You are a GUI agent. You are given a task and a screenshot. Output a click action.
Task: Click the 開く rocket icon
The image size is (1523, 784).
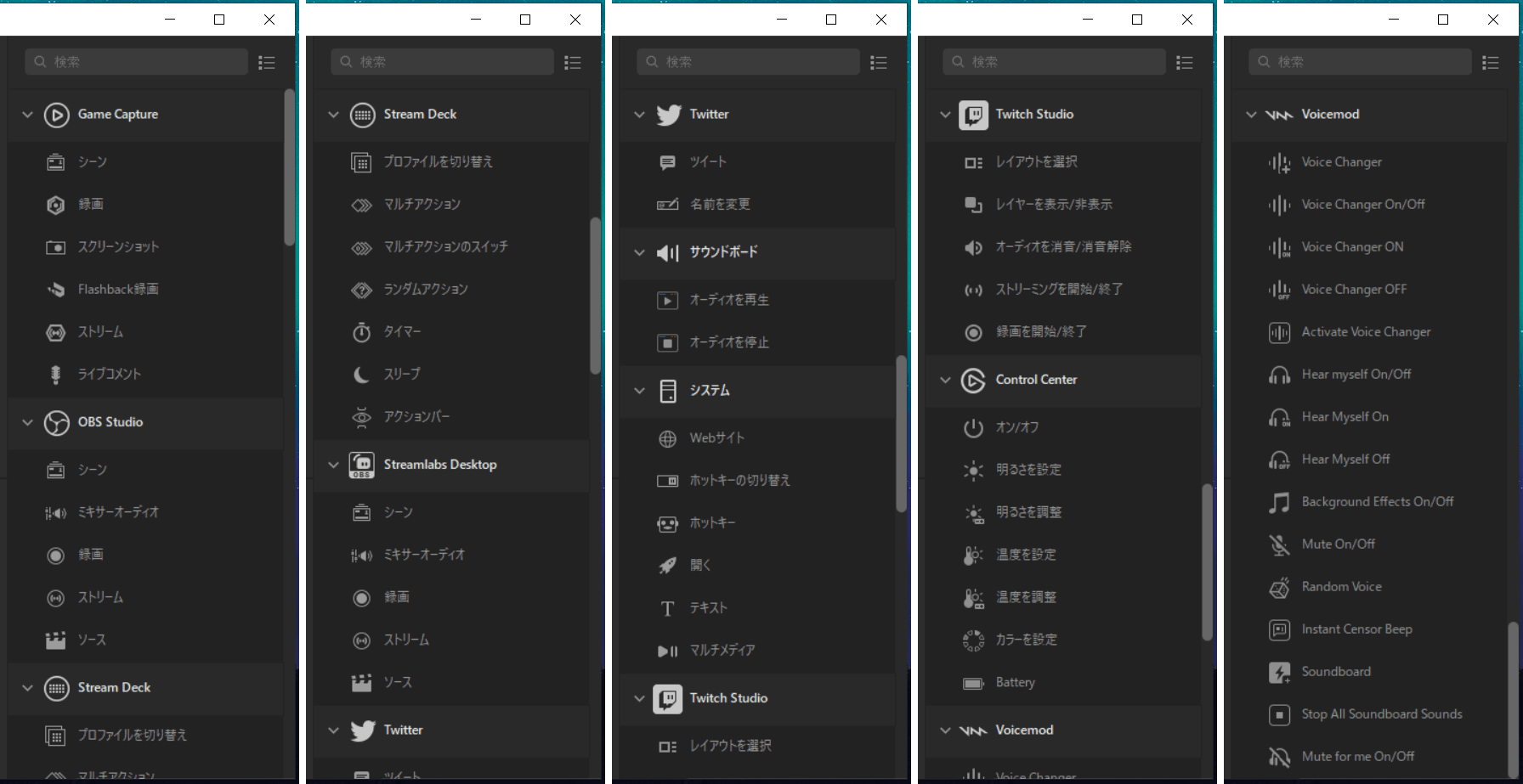667,566
